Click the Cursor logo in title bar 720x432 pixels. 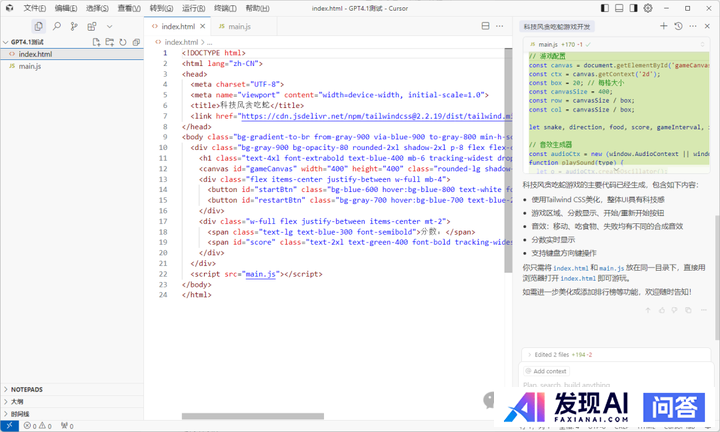pos(10,8)
